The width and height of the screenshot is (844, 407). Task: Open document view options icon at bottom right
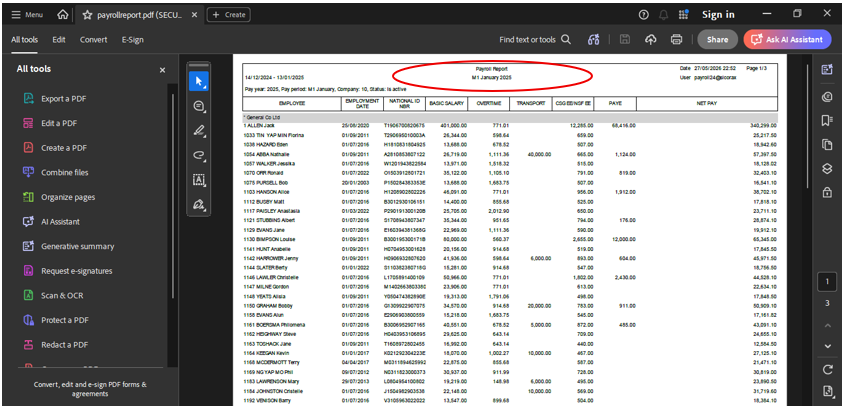827,391
